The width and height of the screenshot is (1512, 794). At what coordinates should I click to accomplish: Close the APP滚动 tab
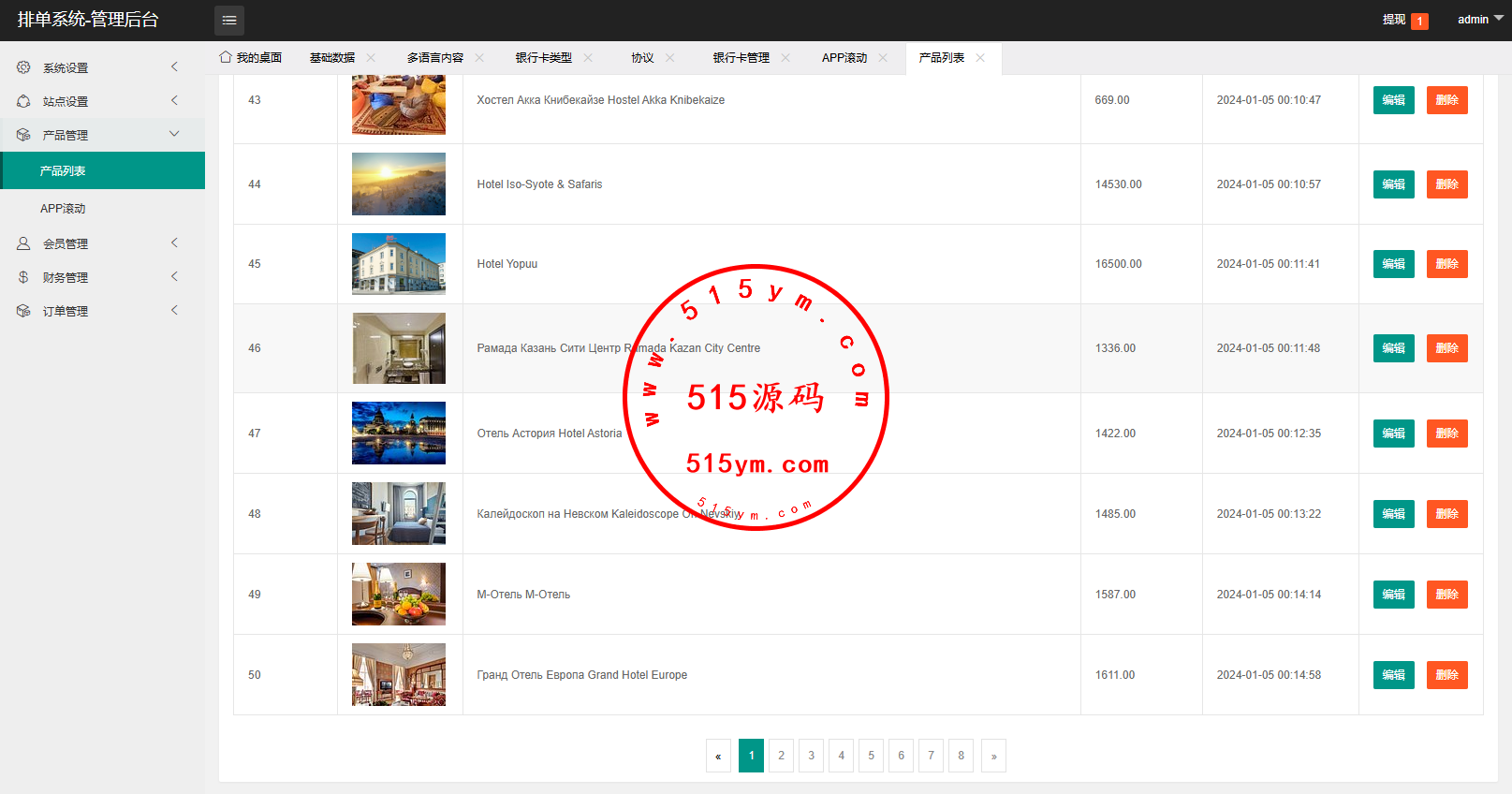coord(883,58)
